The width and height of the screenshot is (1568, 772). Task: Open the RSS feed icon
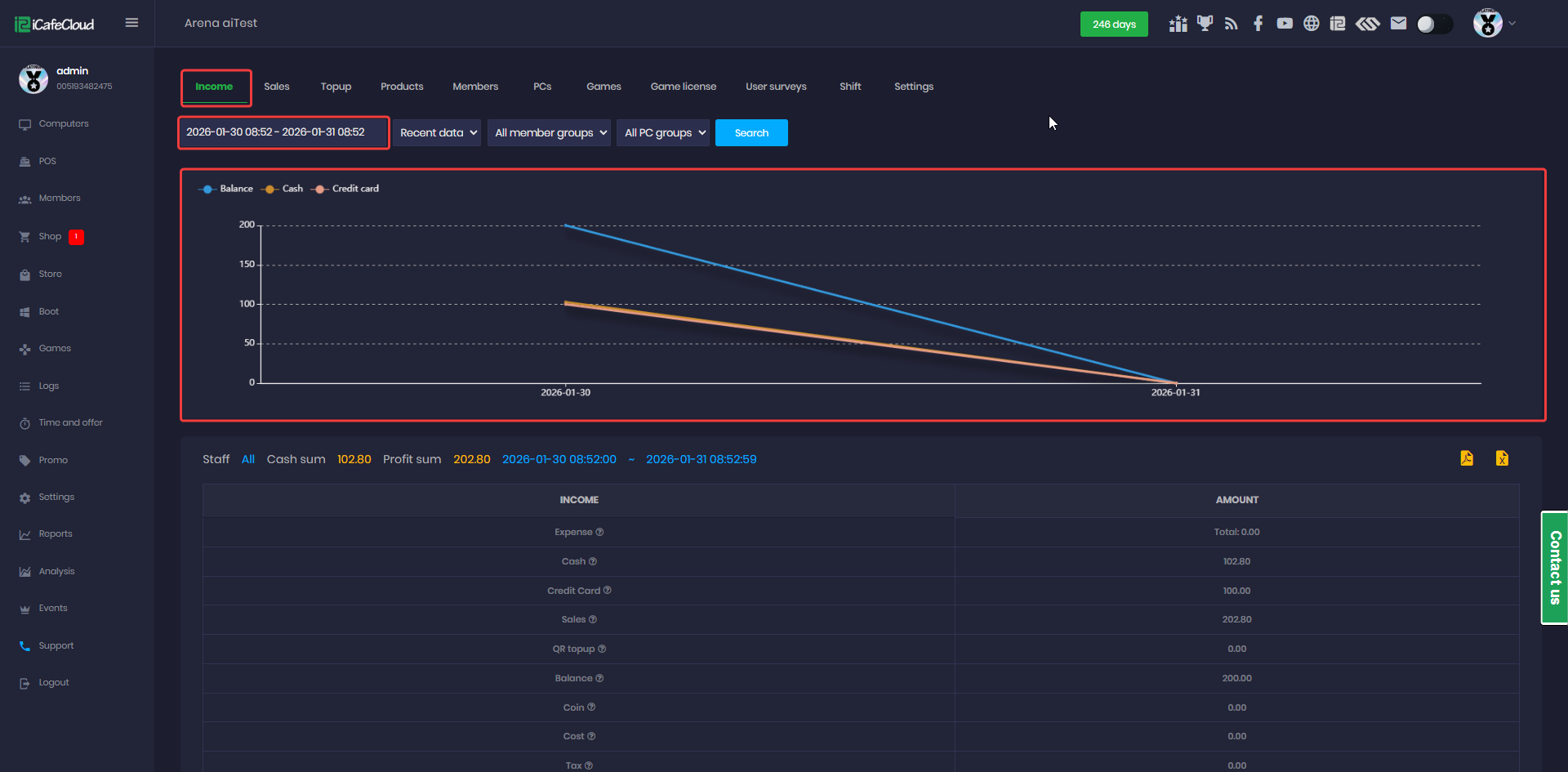pyautogui.click(x=1232, y=24)
